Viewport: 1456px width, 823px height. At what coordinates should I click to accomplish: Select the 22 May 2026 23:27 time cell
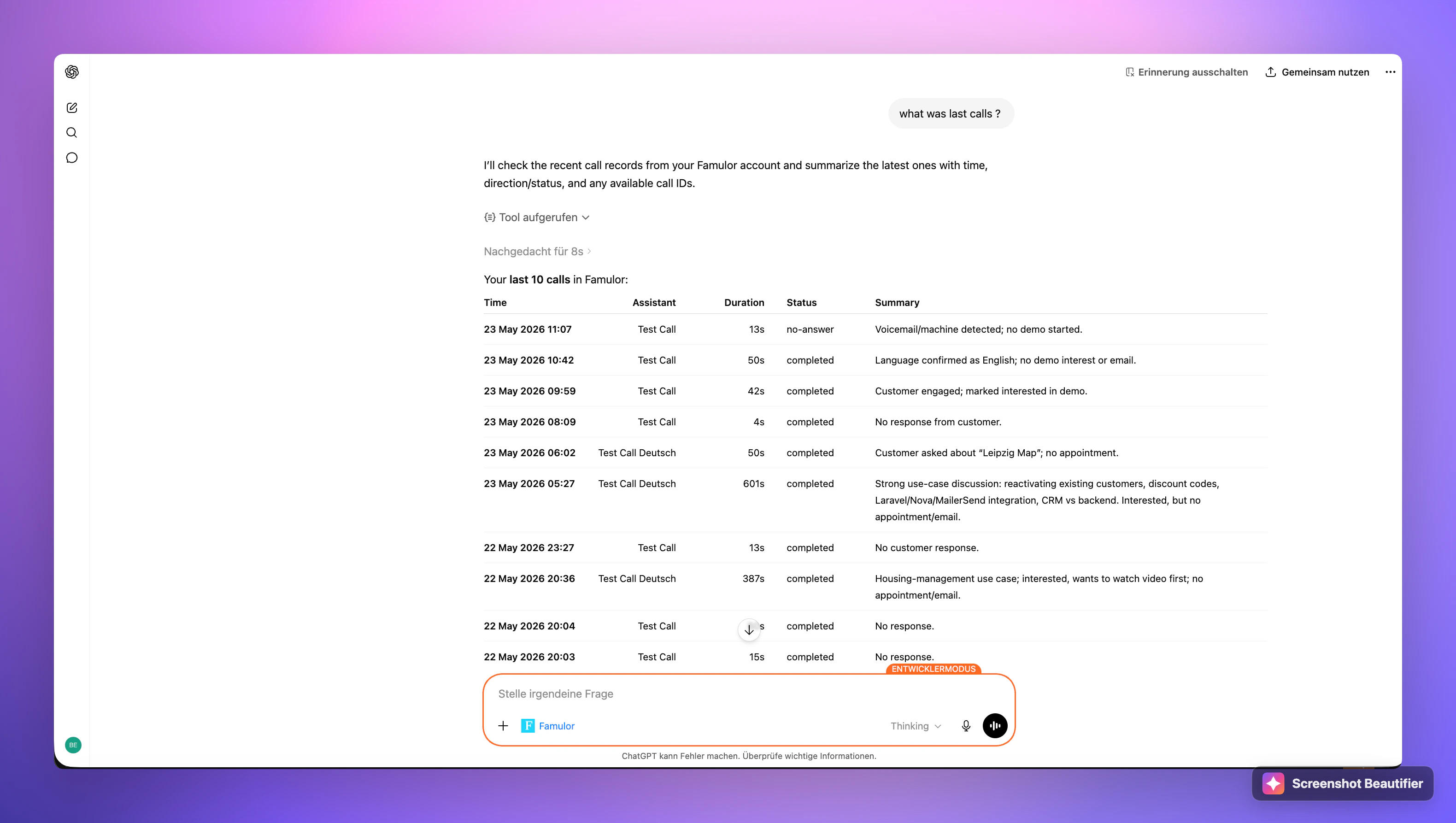click(x=529, y=548)
